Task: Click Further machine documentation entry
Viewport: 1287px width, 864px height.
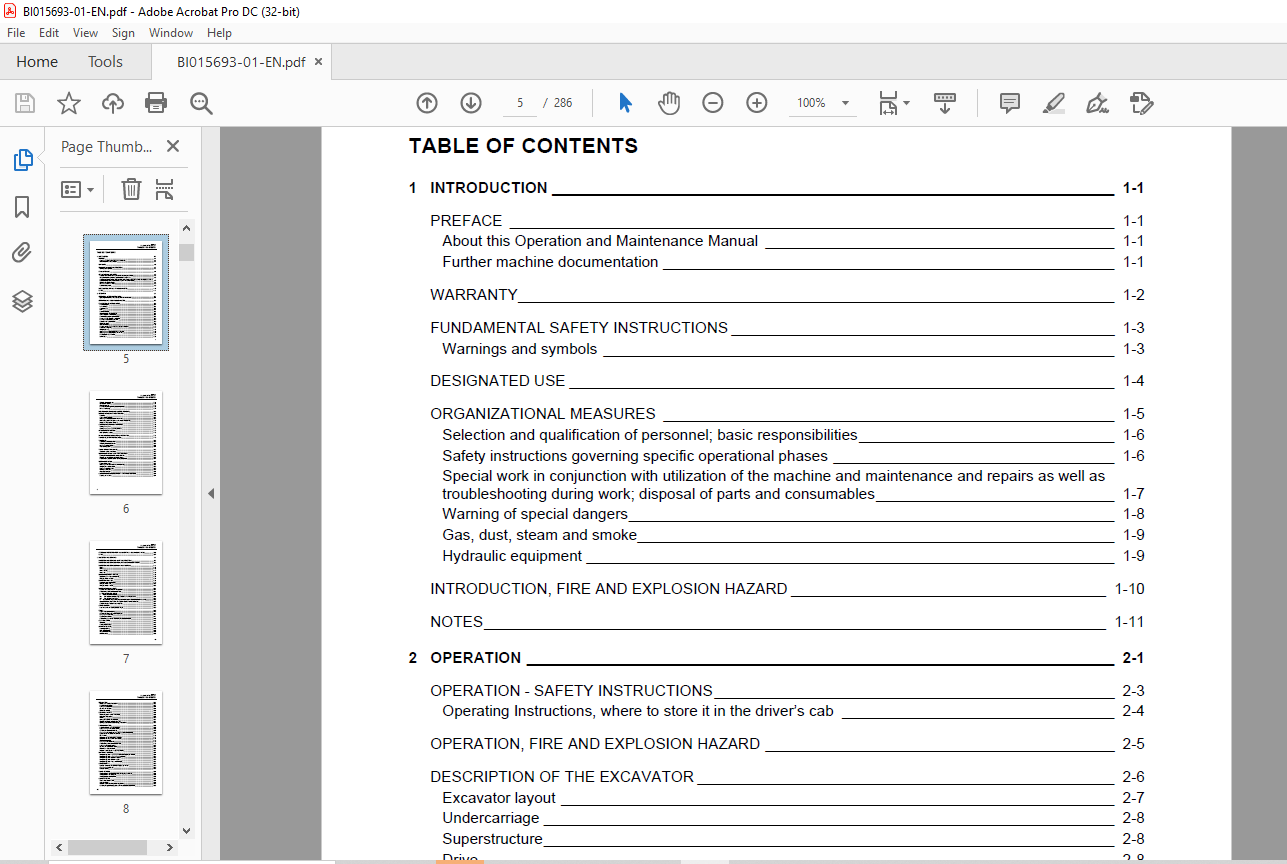Action: point(793,262)
